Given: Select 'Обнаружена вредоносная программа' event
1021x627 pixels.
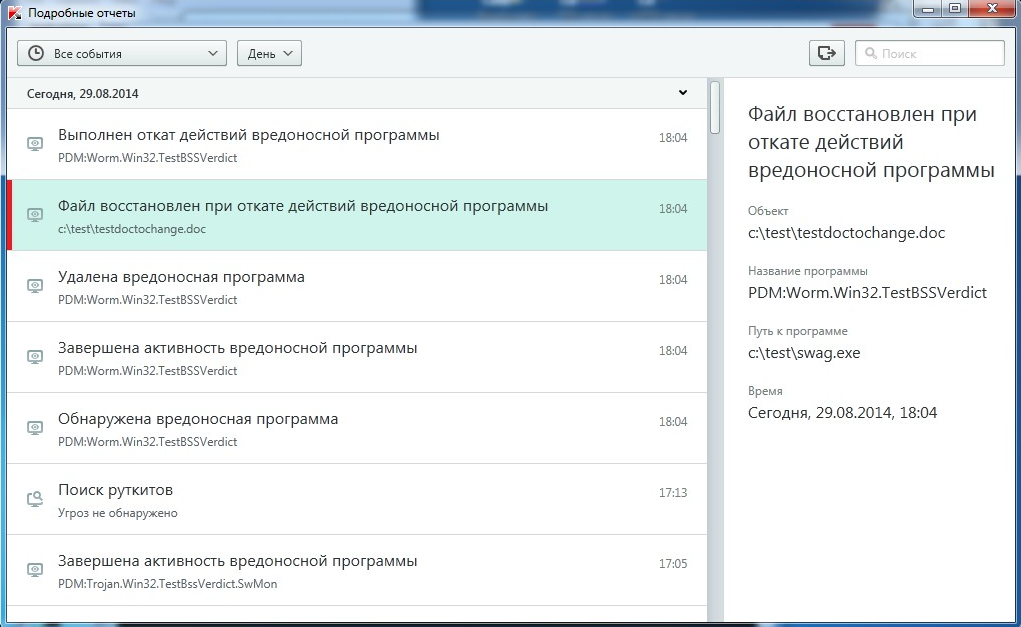Looking at the screenshot, I should coord(357,428).
